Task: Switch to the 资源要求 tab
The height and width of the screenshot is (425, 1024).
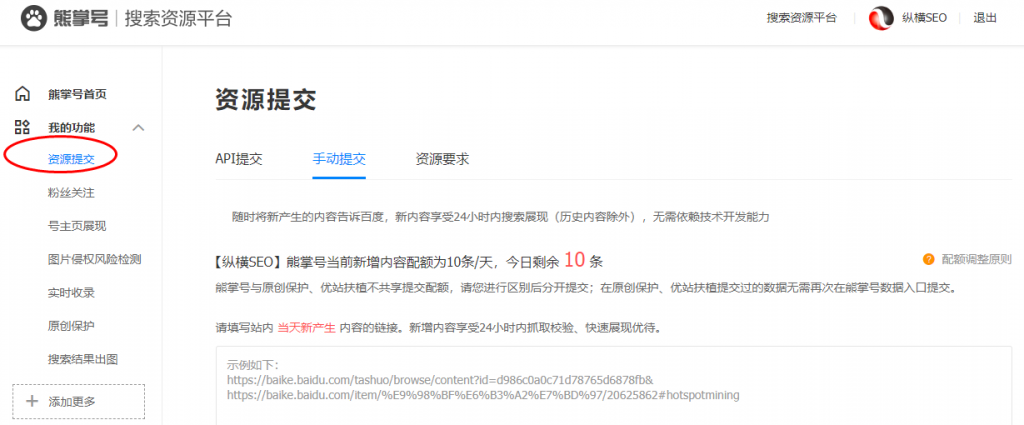Action: pos(442,159)
